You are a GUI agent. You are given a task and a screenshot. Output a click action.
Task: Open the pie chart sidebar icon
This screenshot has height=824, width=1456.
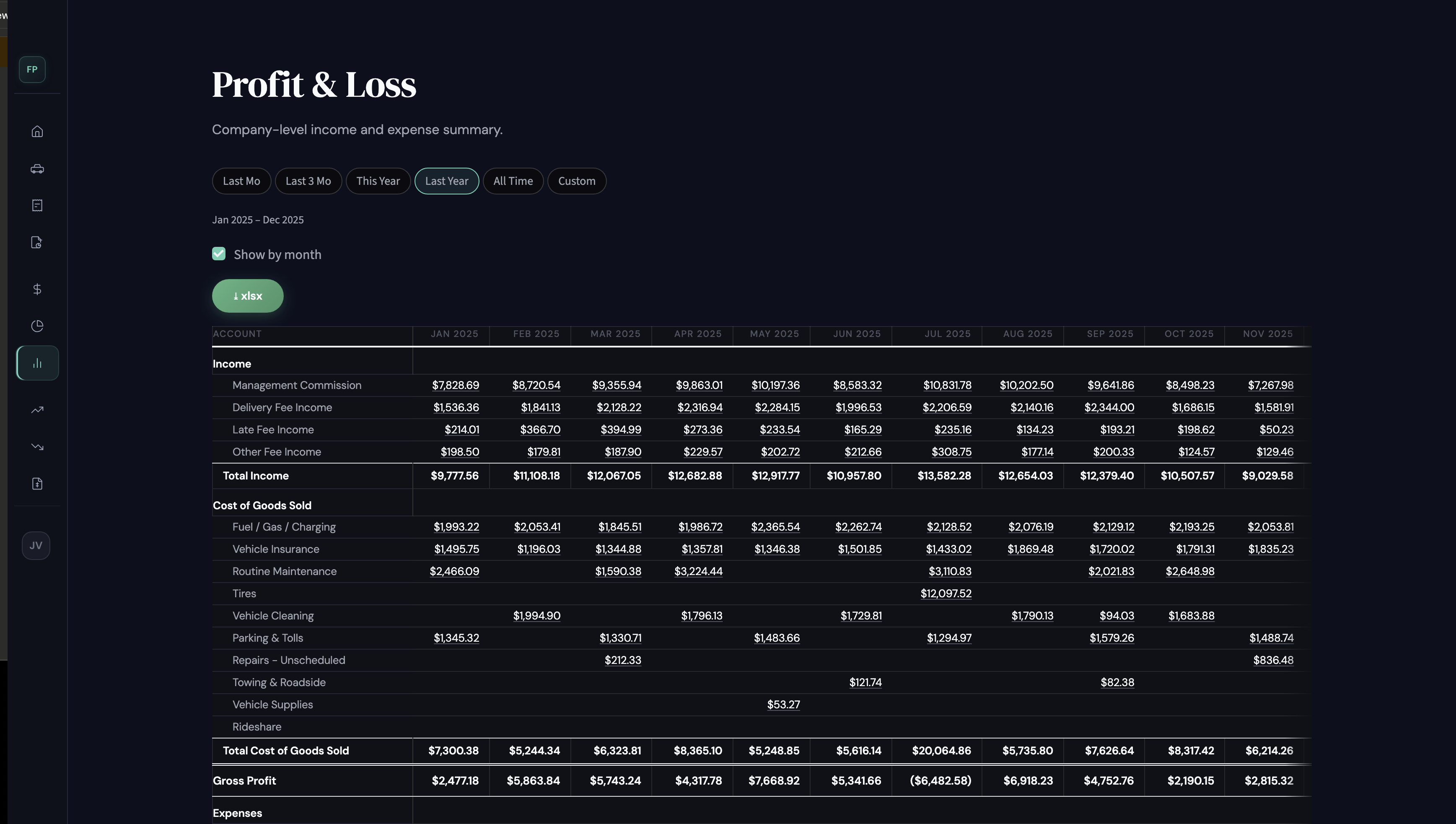point(37,326)
